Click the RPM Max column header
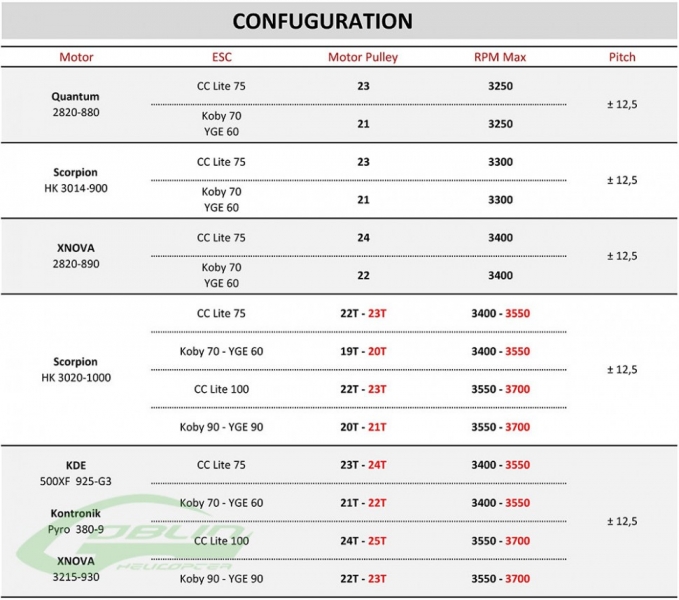Viewport: 679px width, 600px height. coord(500,57)
